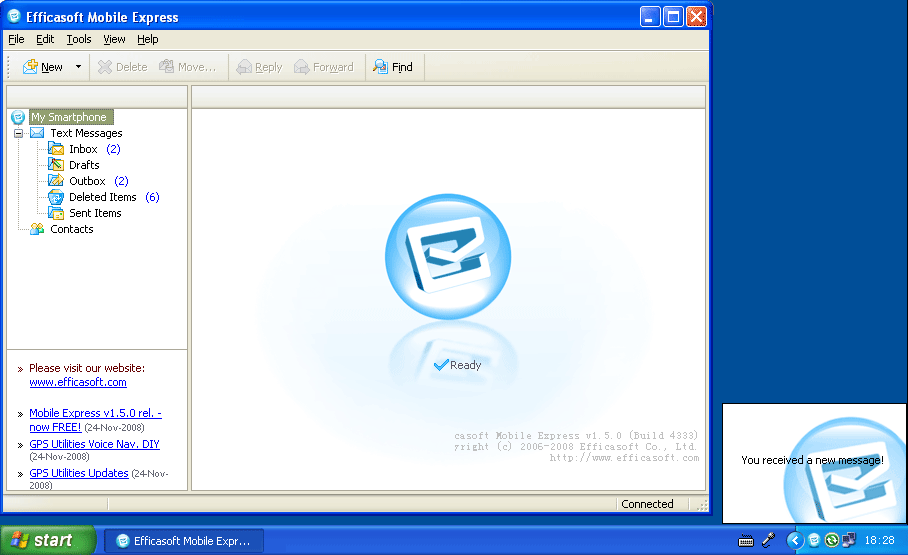Open the Help menu

point(148,39)
